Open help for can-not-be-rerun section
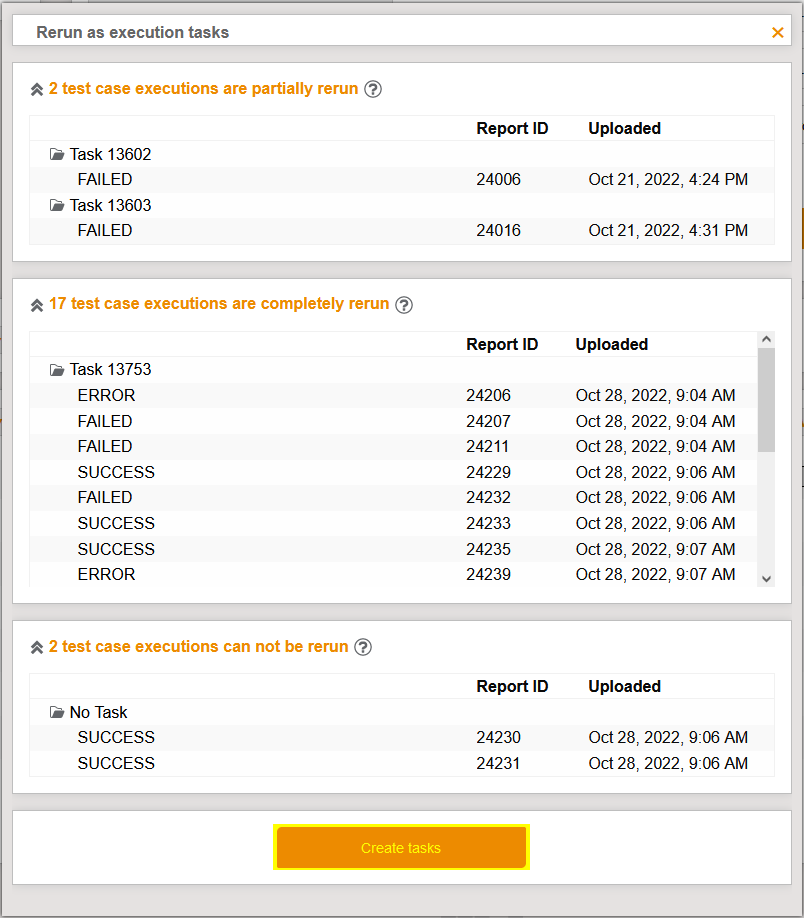 [362, 647]
